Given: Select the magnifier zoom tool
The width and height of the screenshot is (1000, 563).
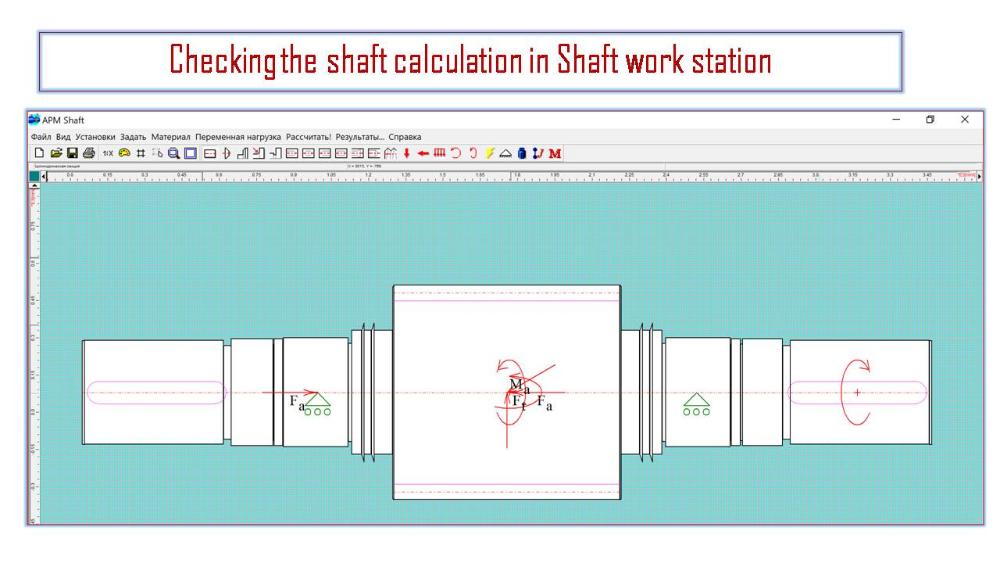Looking at the screenshot, I should (174, 153).
